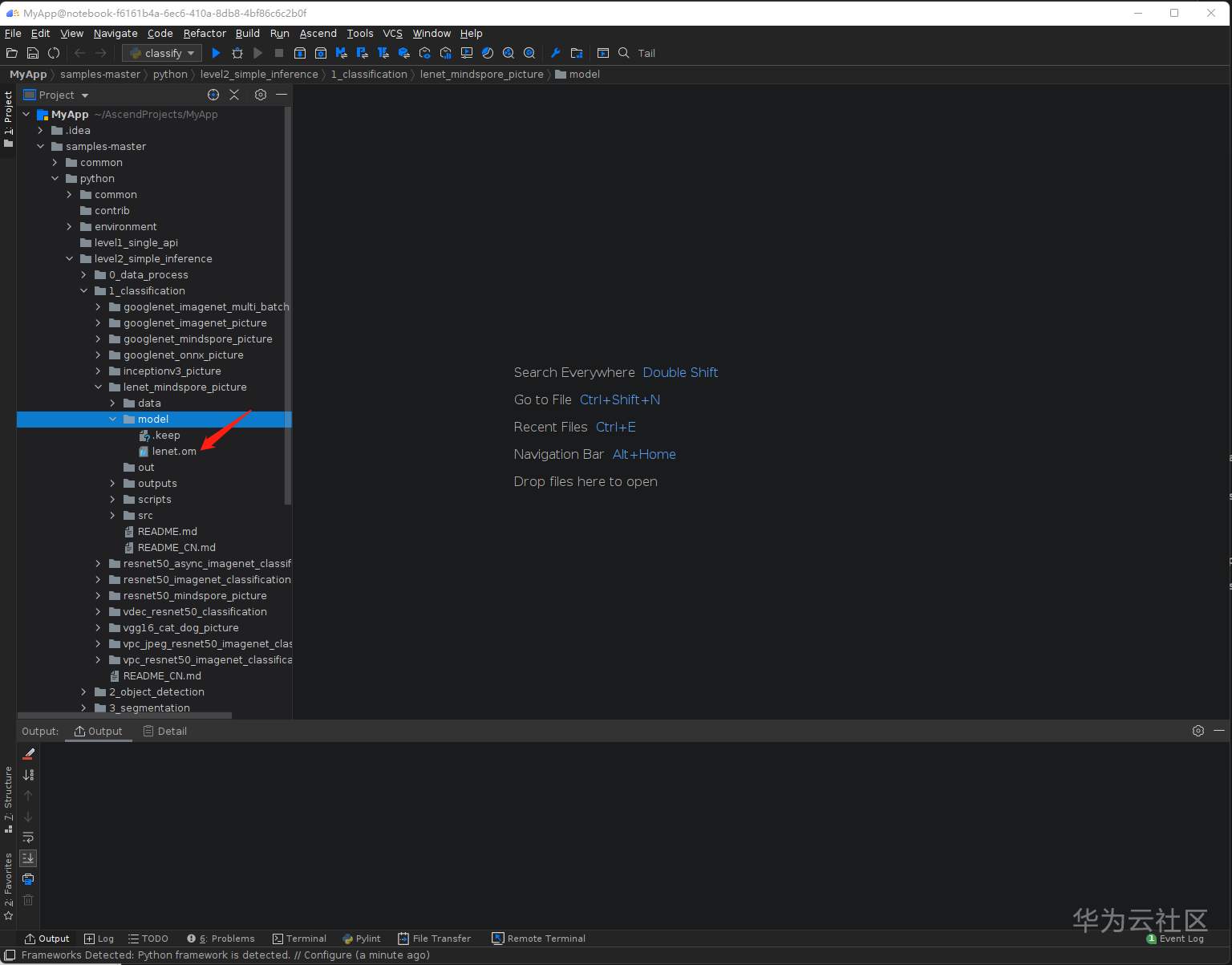Click the magnifier Search Everywhere icon

coord(624,53)
